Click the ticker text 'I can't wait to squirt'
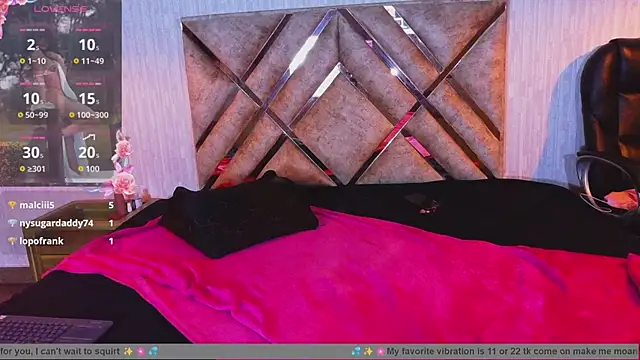 click(78, 351)
